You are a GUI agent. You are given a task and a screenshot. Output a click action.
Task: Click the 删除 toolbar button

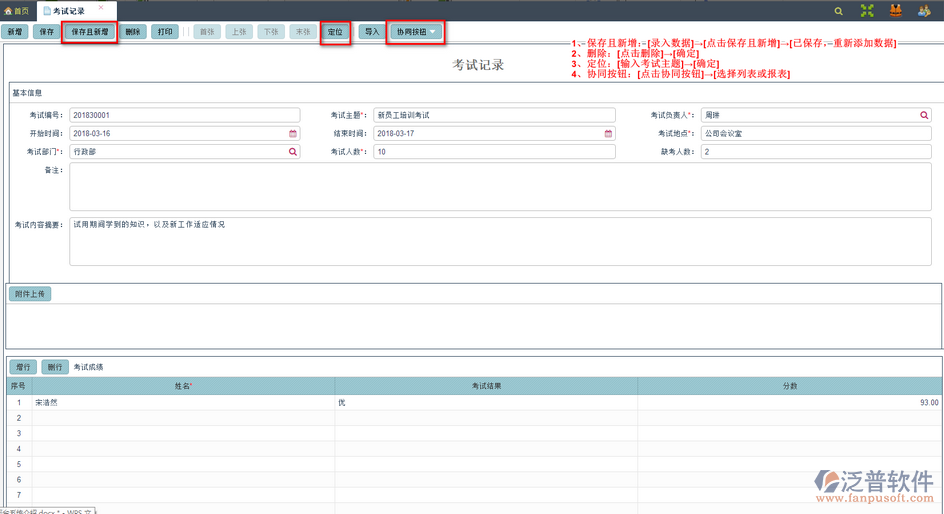(x=133, y=32)
